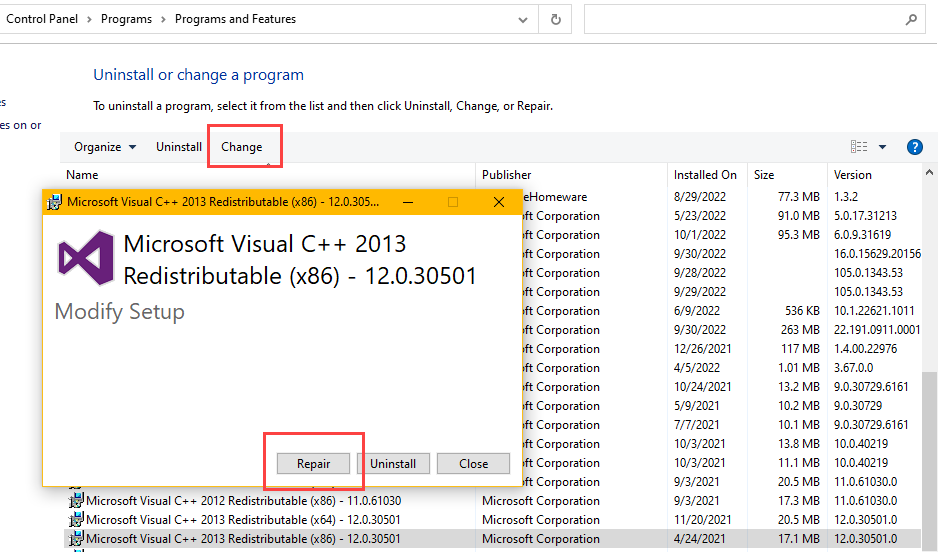Click size value 77.3 MB
Viewport: 938px width, 552px height.
point(799,197)
